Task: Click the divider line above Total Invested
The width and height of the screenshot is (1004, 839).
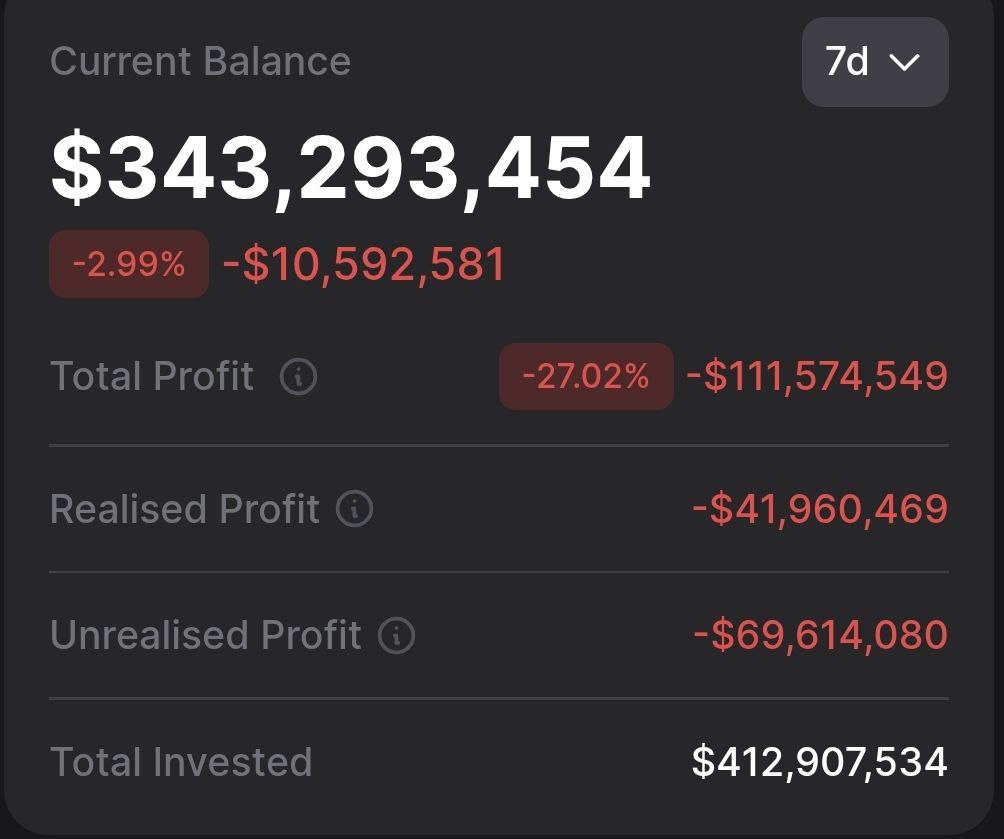Action: click(499, 698)
